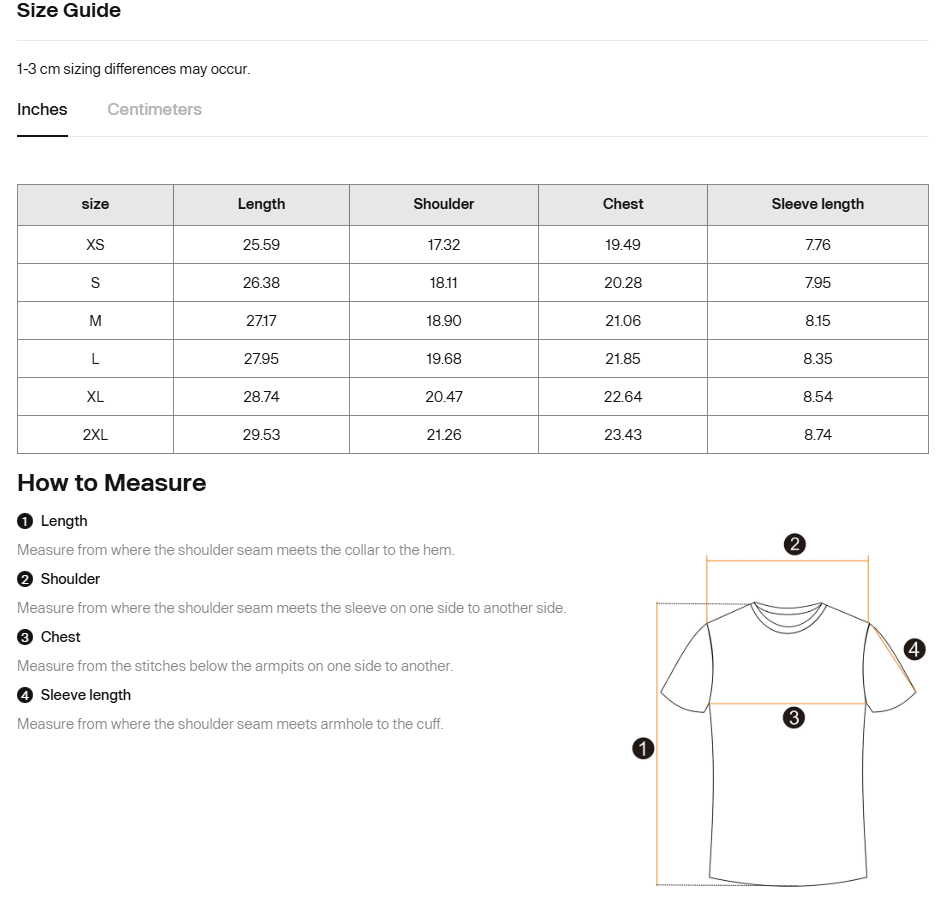Select the XS size row label
The width and height of the screenshot is (943, 907).
95,245
